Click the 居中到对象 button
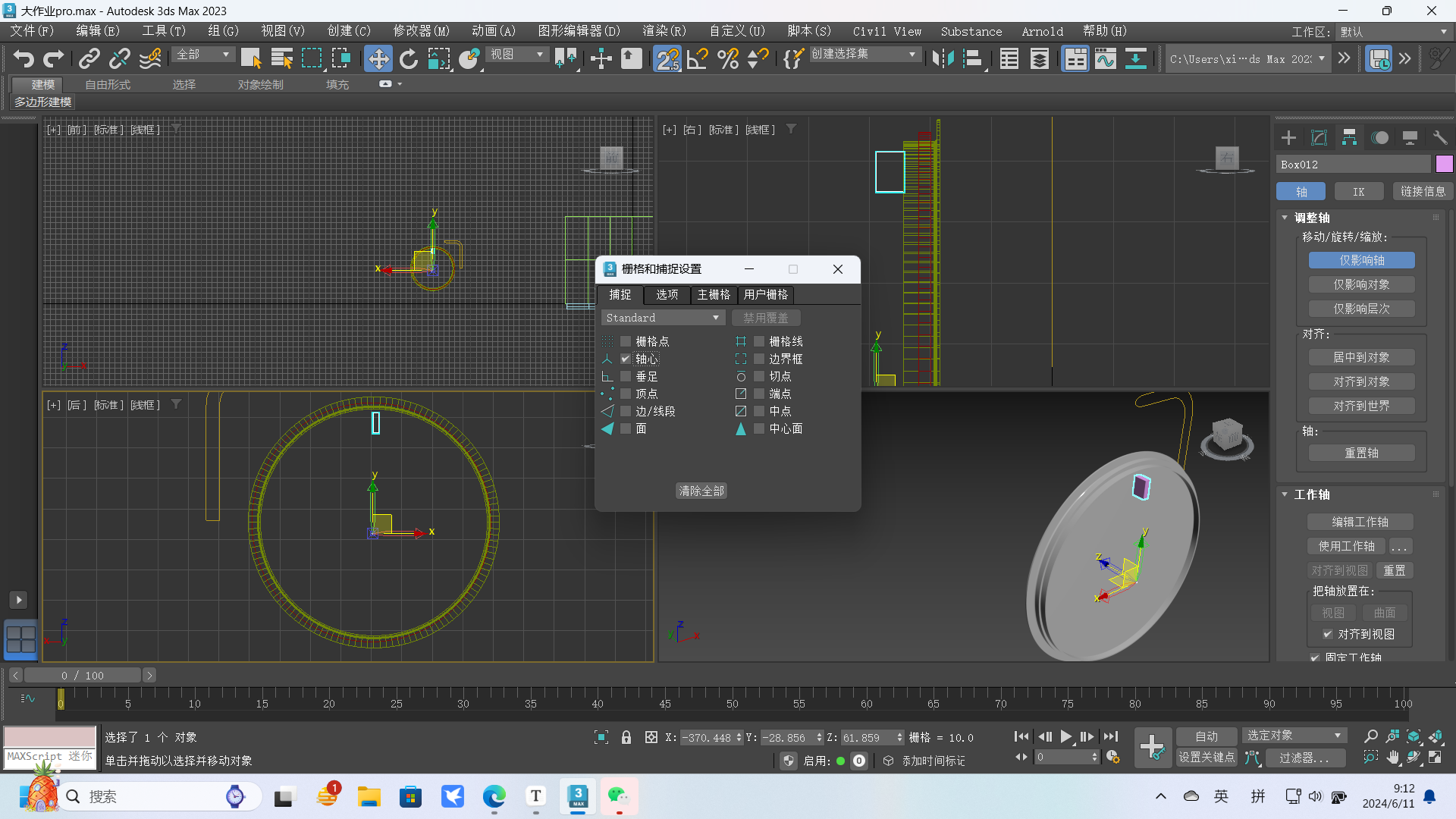Screen dimensions: 1456x819 pyautogui.click(x=1361, y=357)
